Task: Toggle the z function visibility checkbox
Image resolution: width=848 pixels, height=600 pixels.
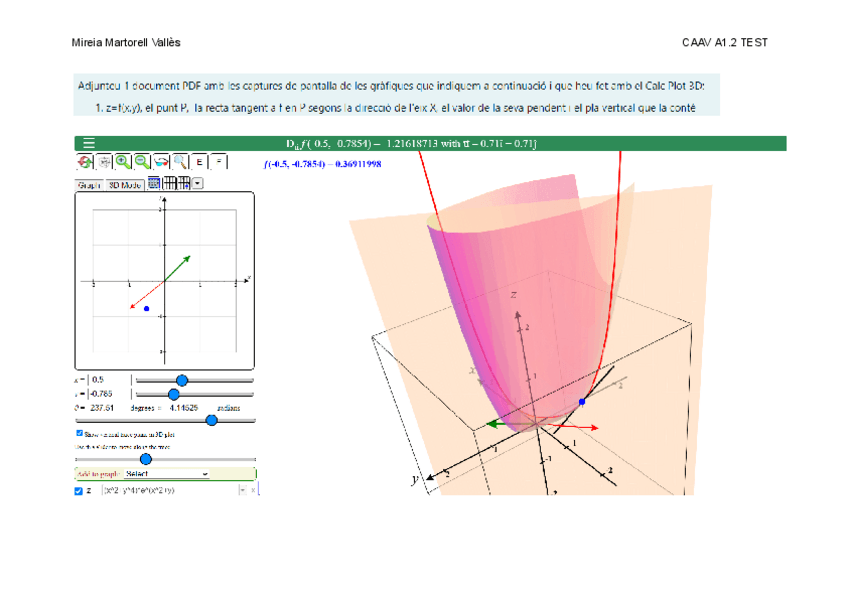Action: pyautogui.click(x=78, y=491)
